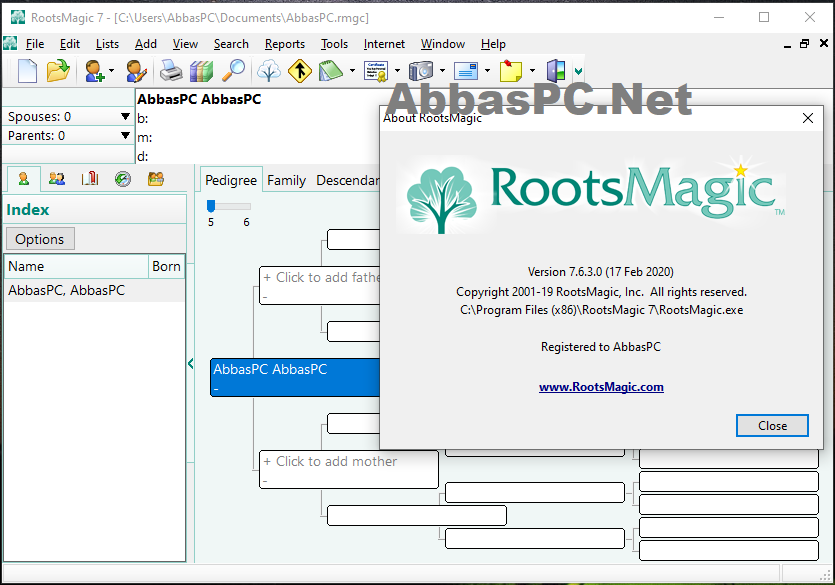The width and height of the screenshot is (835, 585).
Task: Select the people folder groups sidebar icon
Action: coord(156,179)
